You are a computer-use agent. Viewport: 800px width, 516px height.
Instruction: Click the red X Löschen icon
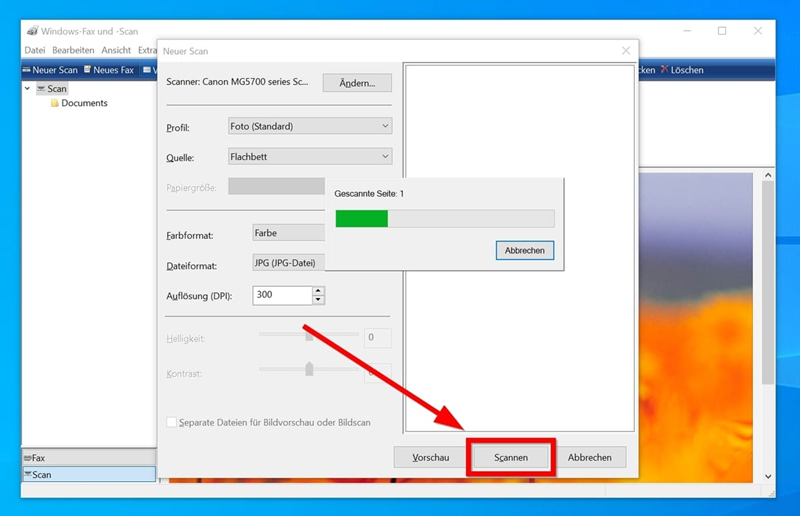[x=664, y=70]
